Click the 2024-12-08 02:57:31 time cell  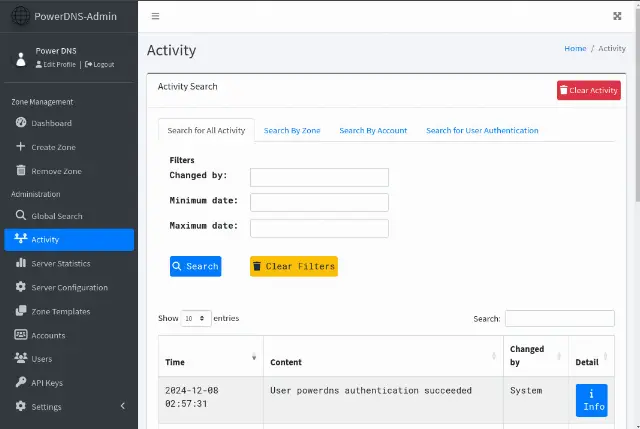pyautogui.click(x=211, y=400)
